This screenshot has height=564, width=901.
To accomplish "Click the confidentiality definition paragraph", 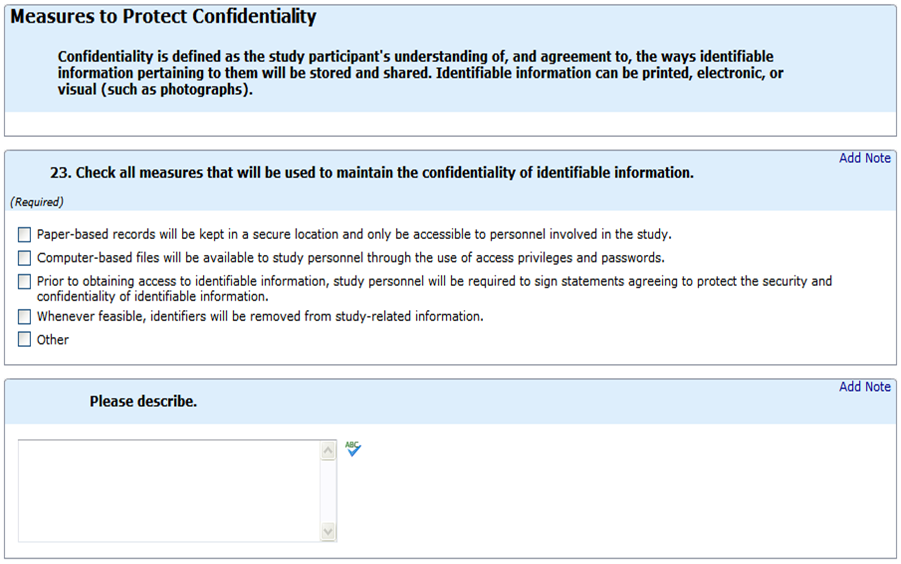I will coord(420,73).
